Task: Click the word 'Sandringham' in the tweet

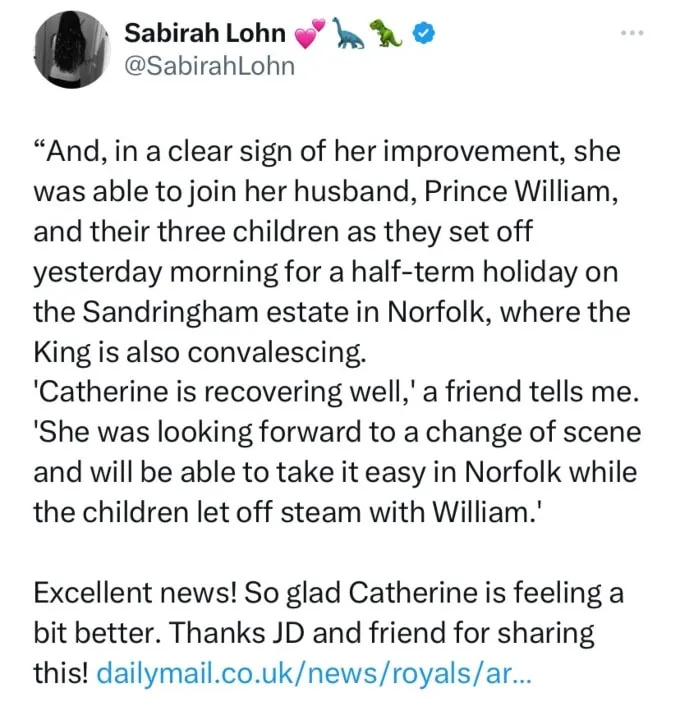Action: (172, 313)
